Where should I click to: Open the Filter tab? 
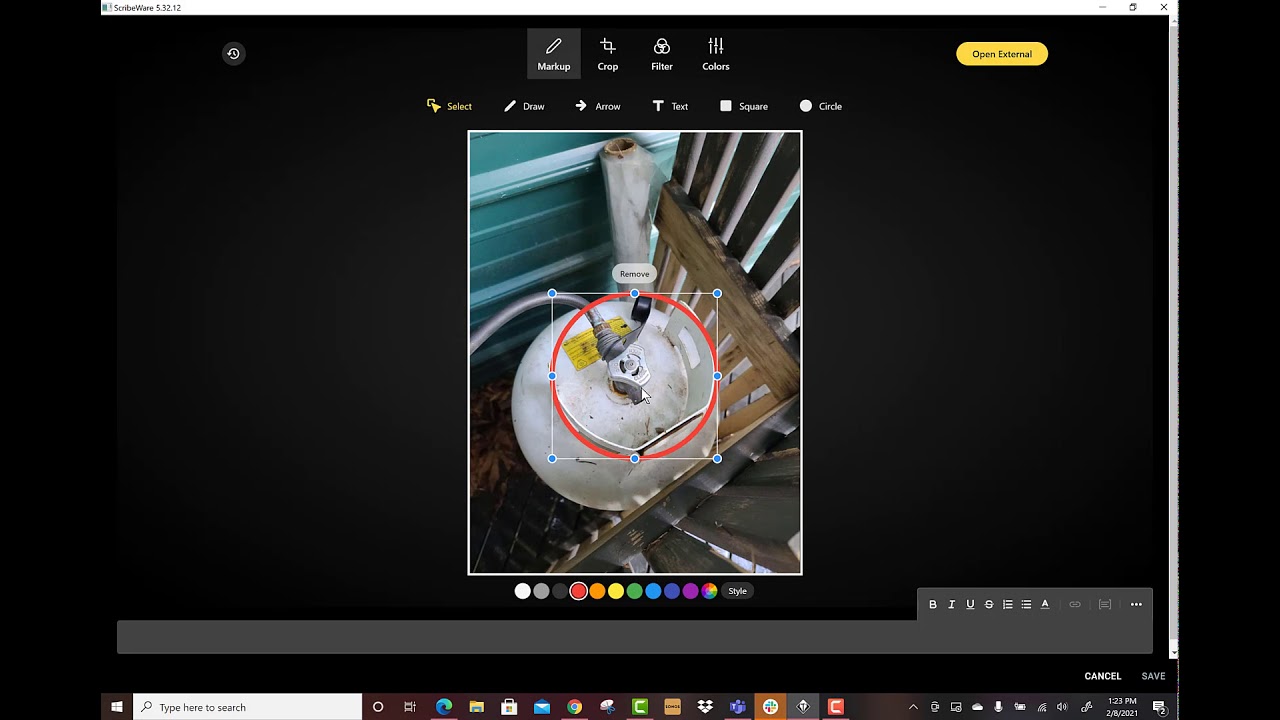tap(661, 54)
